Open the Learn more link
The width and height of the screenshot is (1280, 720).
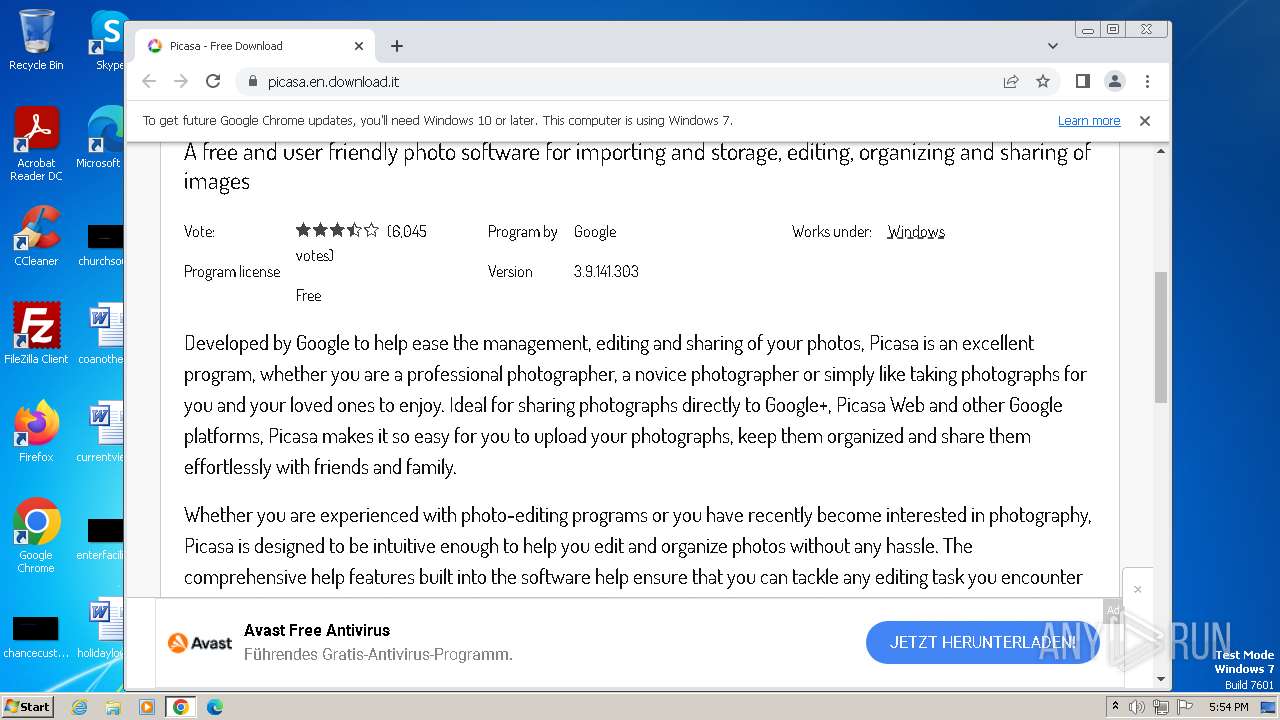(1089, 121)
